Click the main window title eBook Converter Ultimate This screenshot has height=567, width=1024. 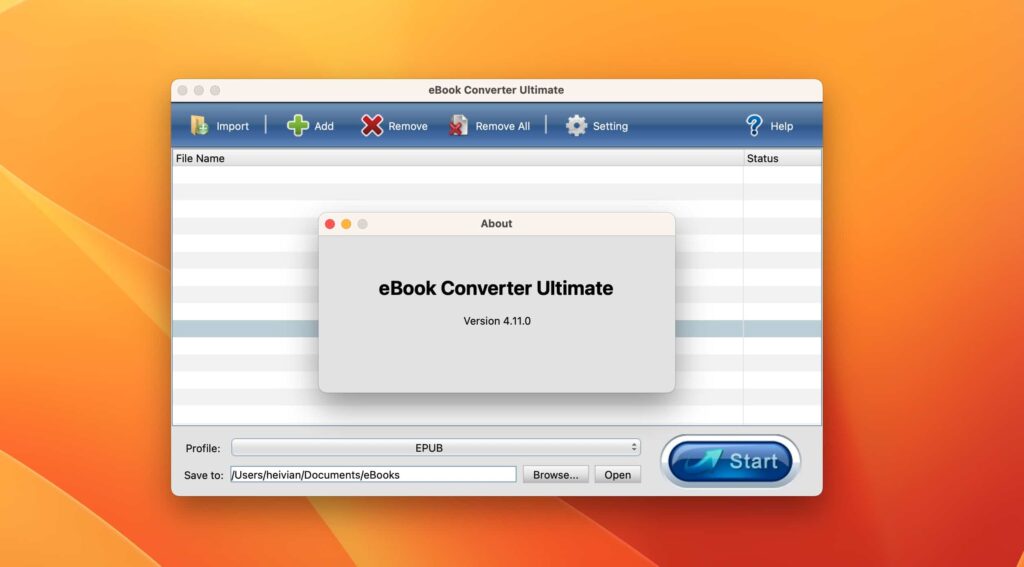[x=496, y=90]
